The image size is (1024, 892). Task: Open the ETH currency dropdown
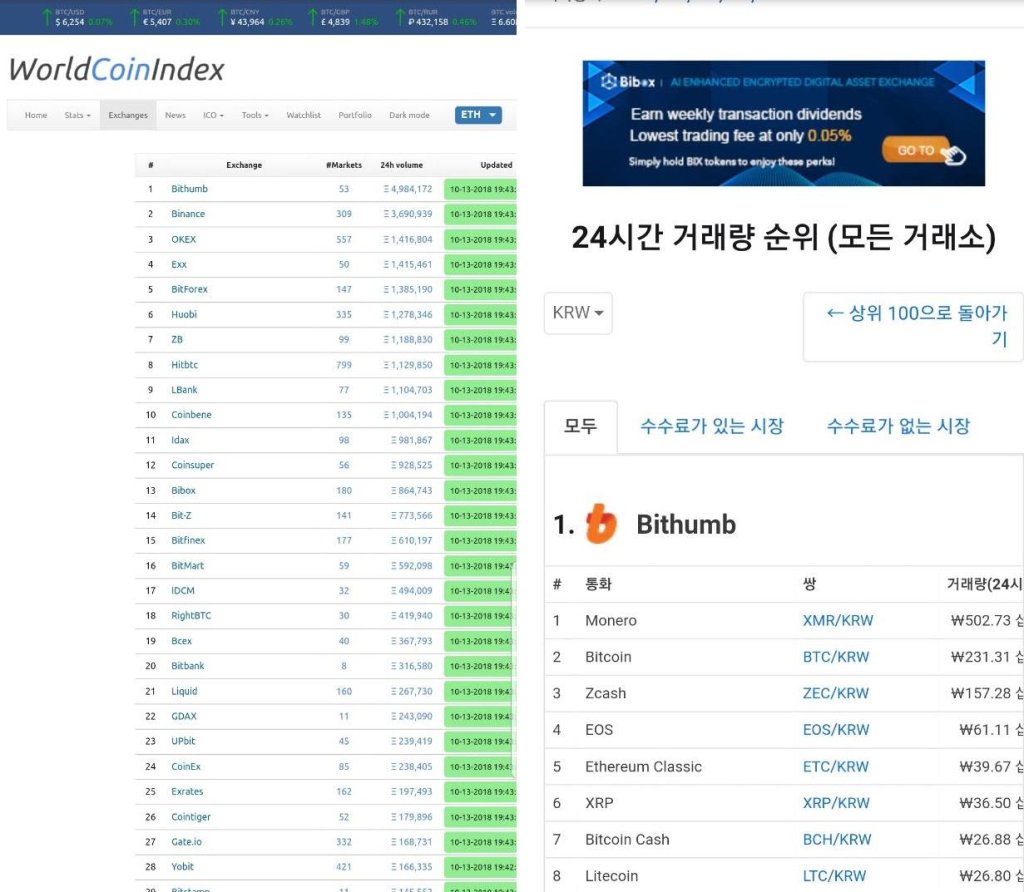coord(478,115)
